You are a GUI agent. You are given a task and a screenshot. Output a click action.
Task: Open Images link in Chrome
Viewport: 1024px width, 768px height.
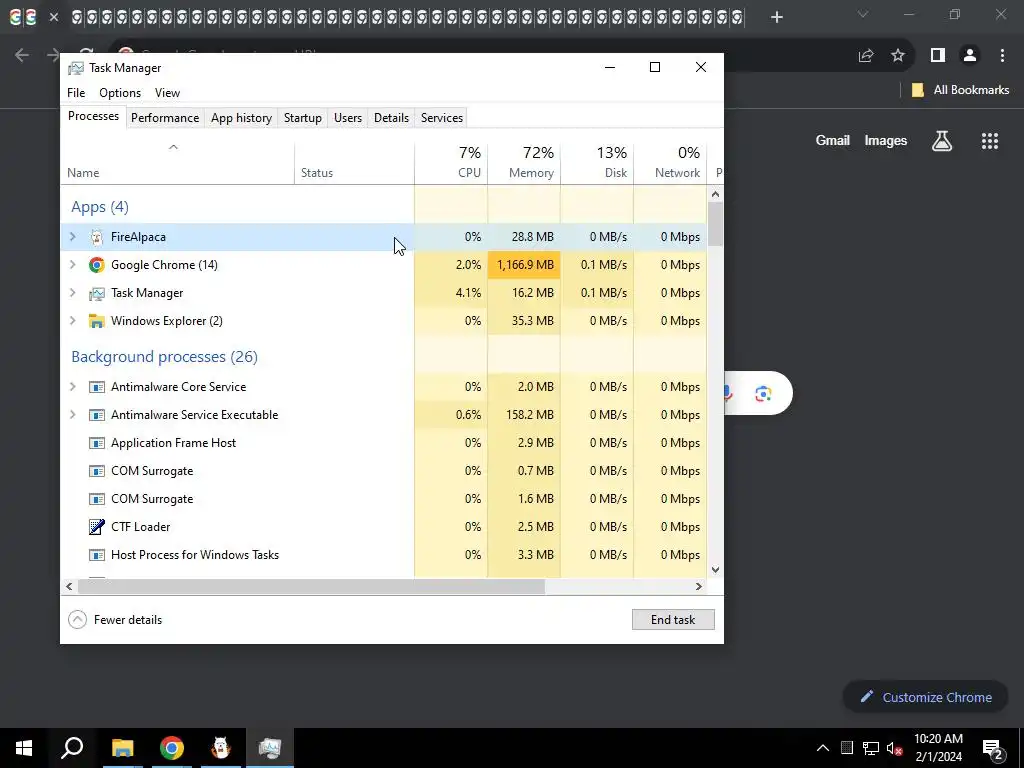(886, 140)
